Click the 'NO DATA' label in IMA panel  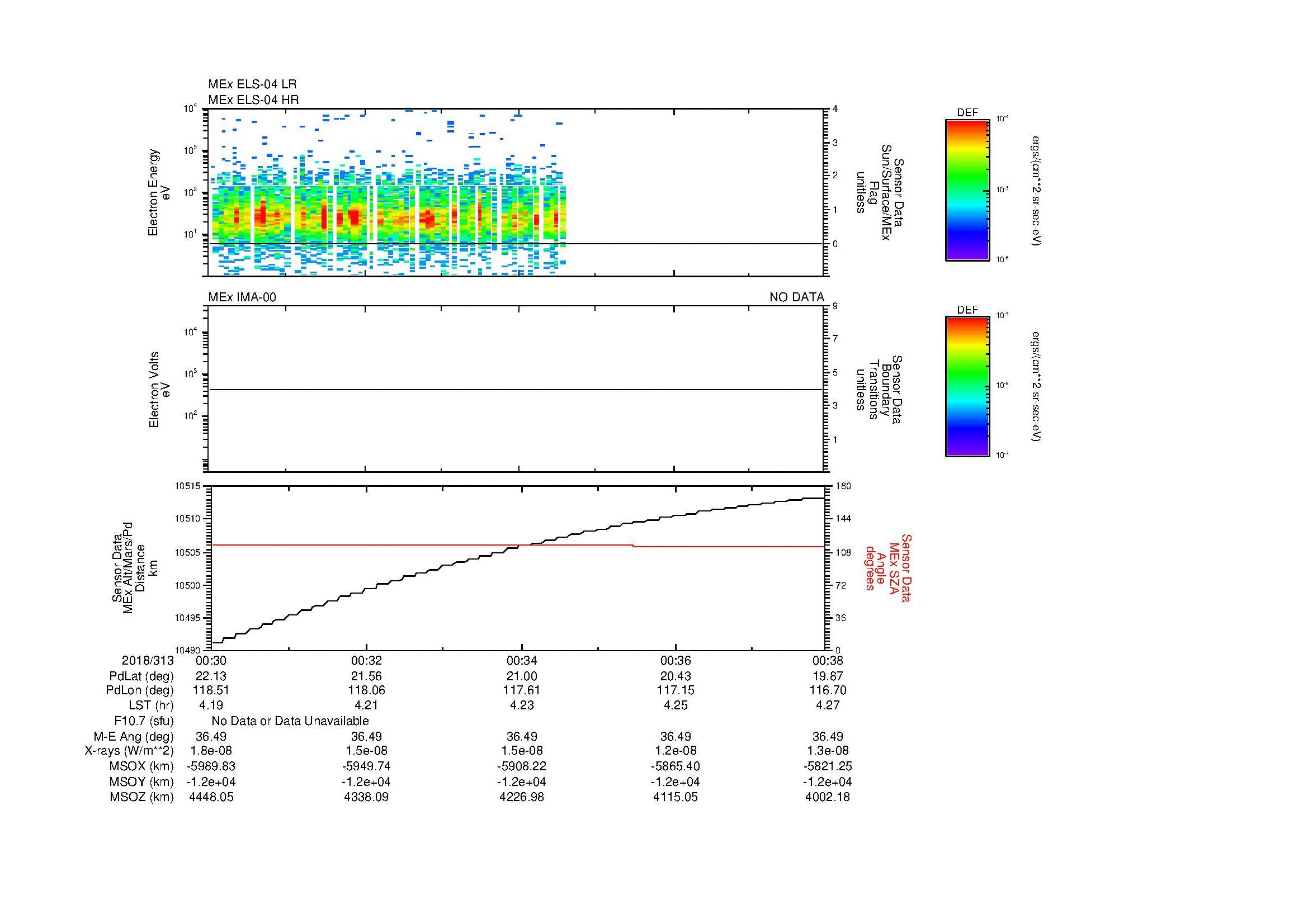[x=796, y=297]
